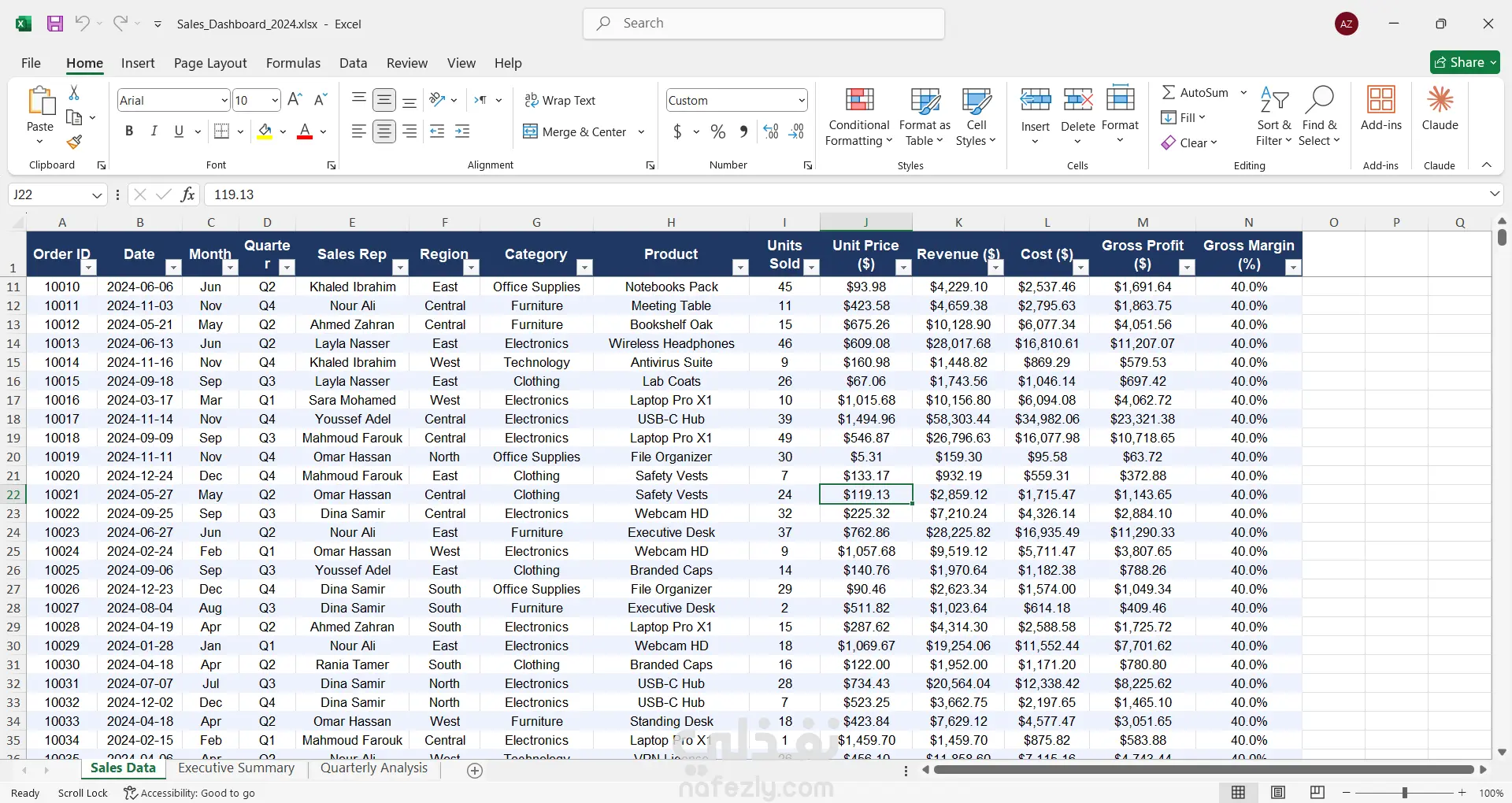Screen dimensions: 1512x803
Task: Expand the number format dropdown showing Custom
Action: pos(802,100)
